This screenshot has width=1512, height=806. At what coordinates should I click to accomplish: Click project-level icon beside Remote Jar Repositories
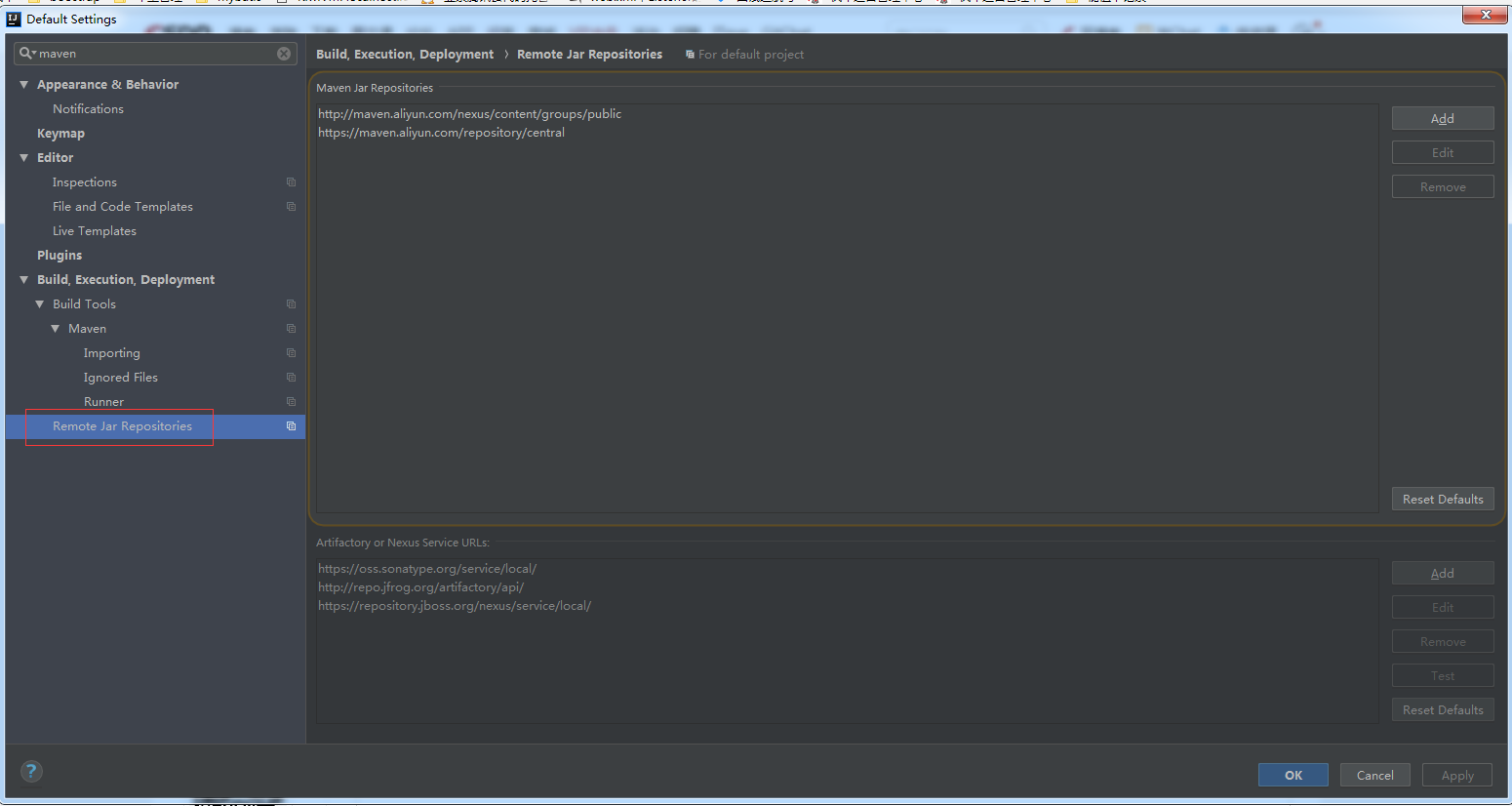click(291, 426)
